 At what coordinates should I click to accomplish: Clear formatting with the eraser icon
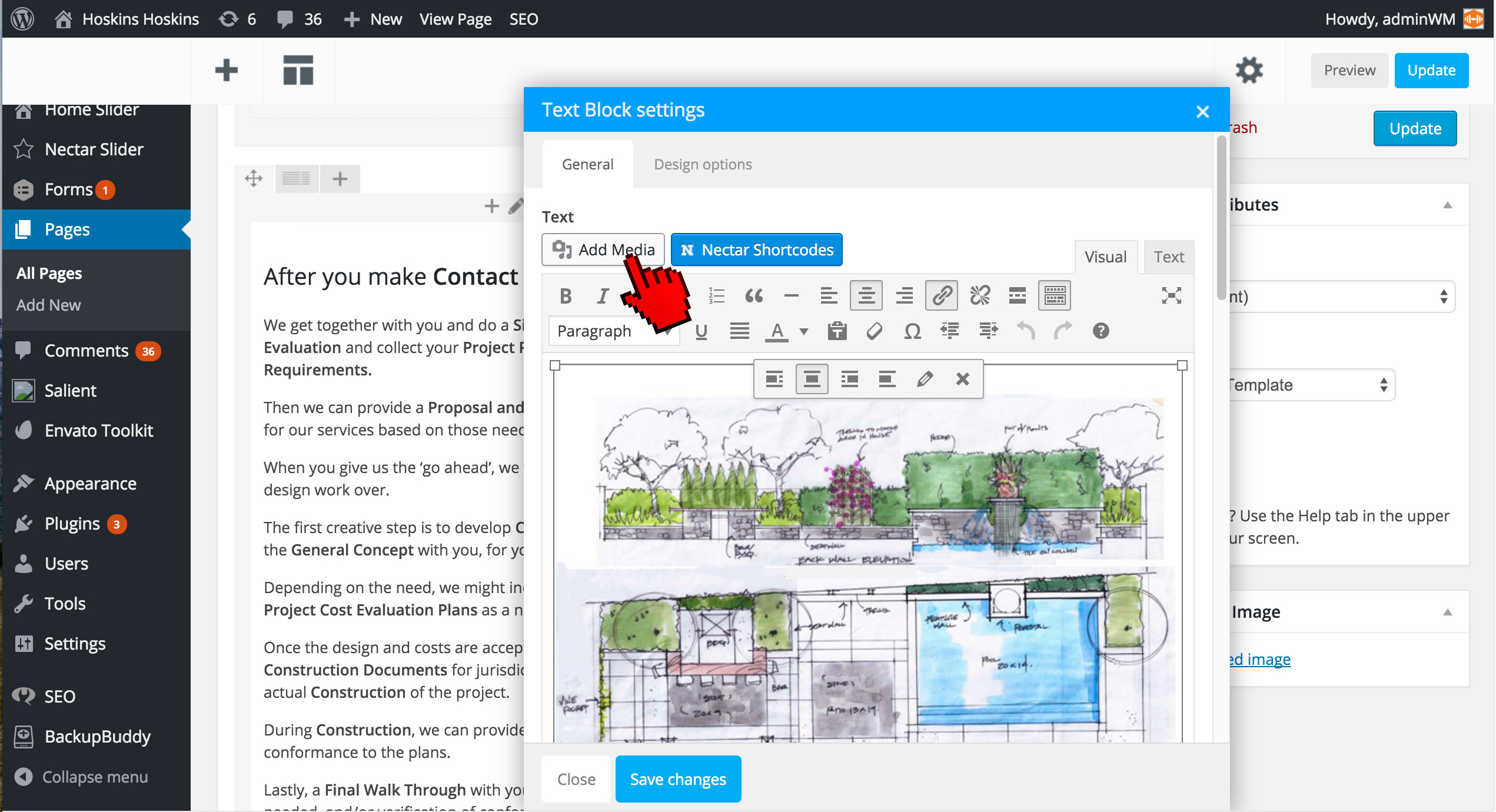click(x=875, y=331)
